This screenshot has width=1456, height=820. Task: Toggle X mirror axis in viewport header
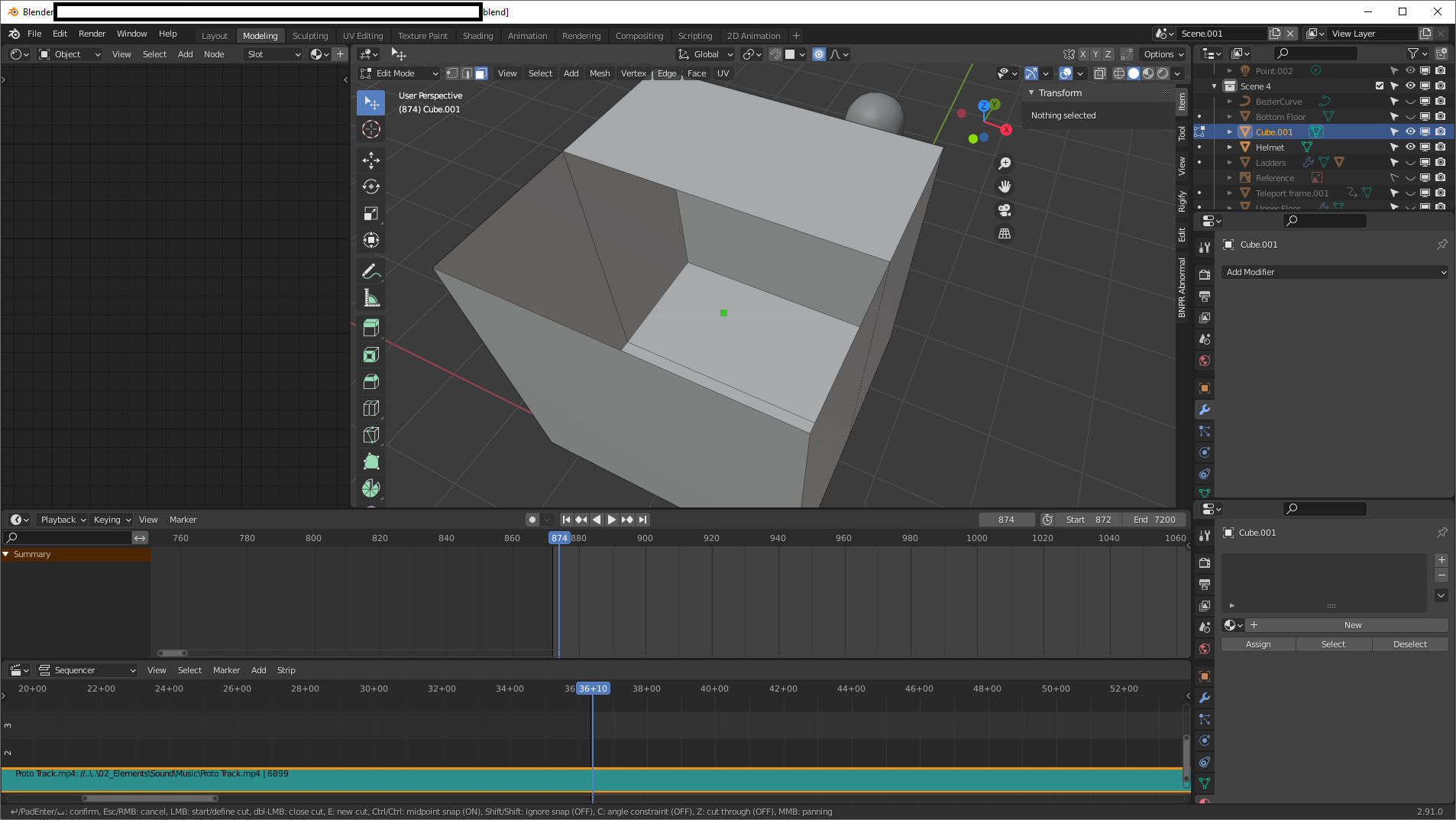coord(1083,54)
